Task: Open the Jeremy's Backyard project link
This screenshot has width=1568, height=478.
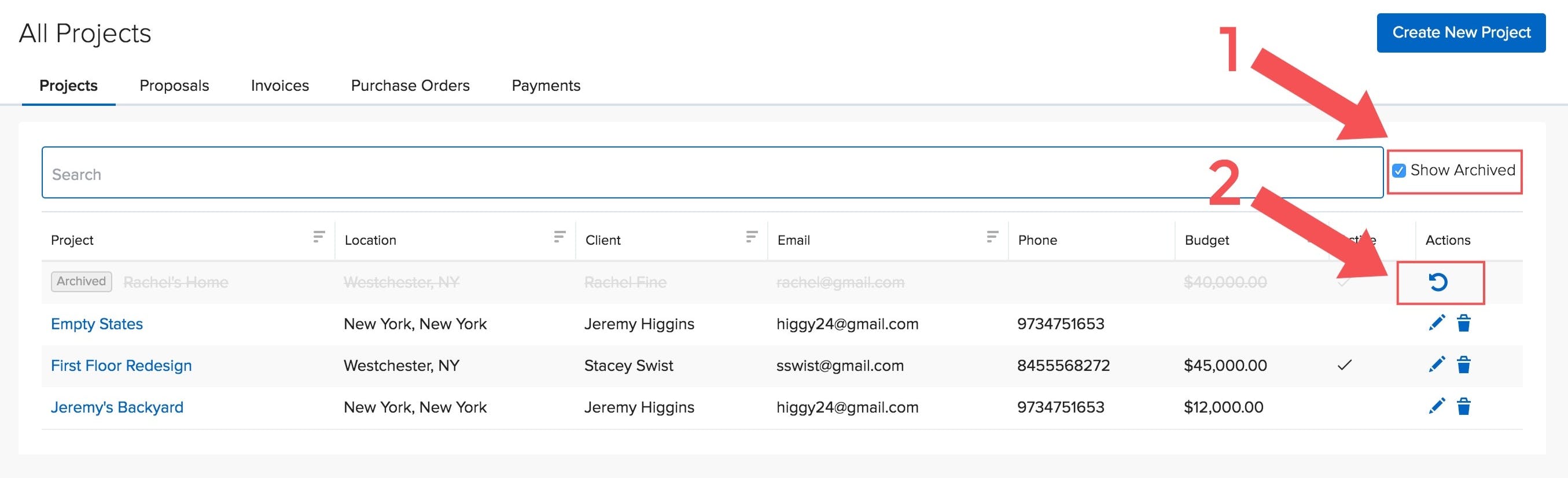Action: click(x=117, y=407)
